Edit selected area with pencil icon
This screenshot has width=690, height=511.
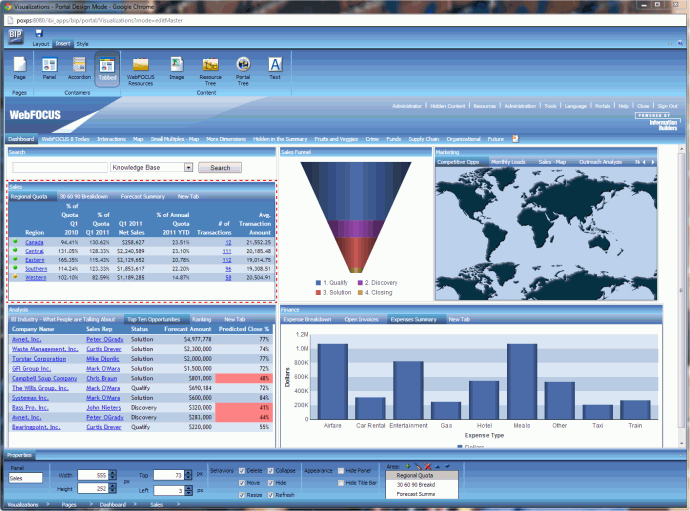point(418,466)
